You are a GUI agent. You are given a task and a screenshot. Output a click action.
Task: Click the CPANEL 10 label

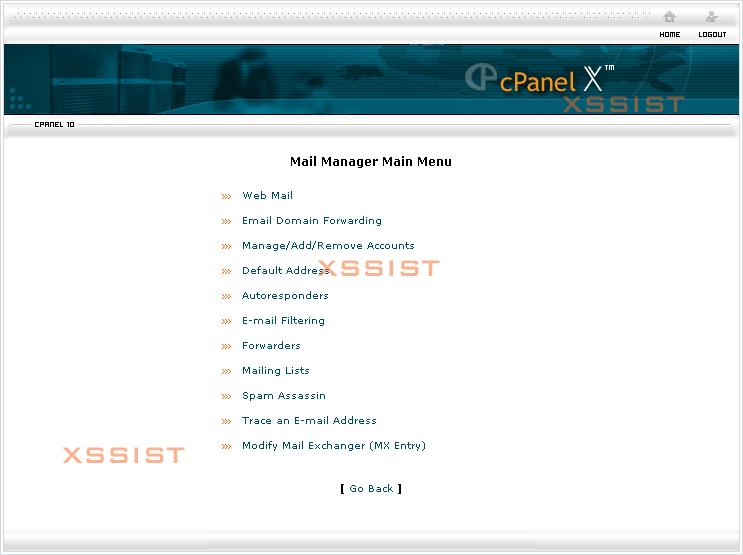(54, 125)
